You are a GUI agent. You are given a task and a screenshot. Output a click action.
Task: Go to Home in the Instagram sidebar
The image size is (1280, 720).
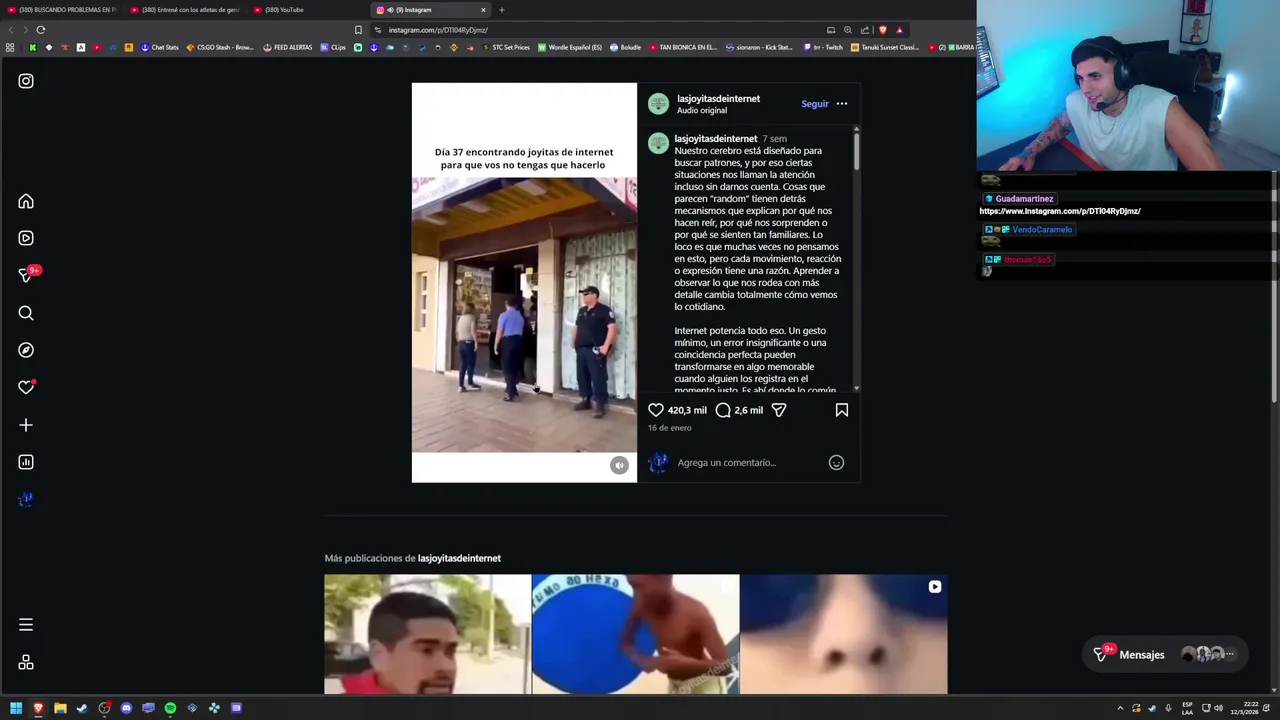[x=26, y=201]
